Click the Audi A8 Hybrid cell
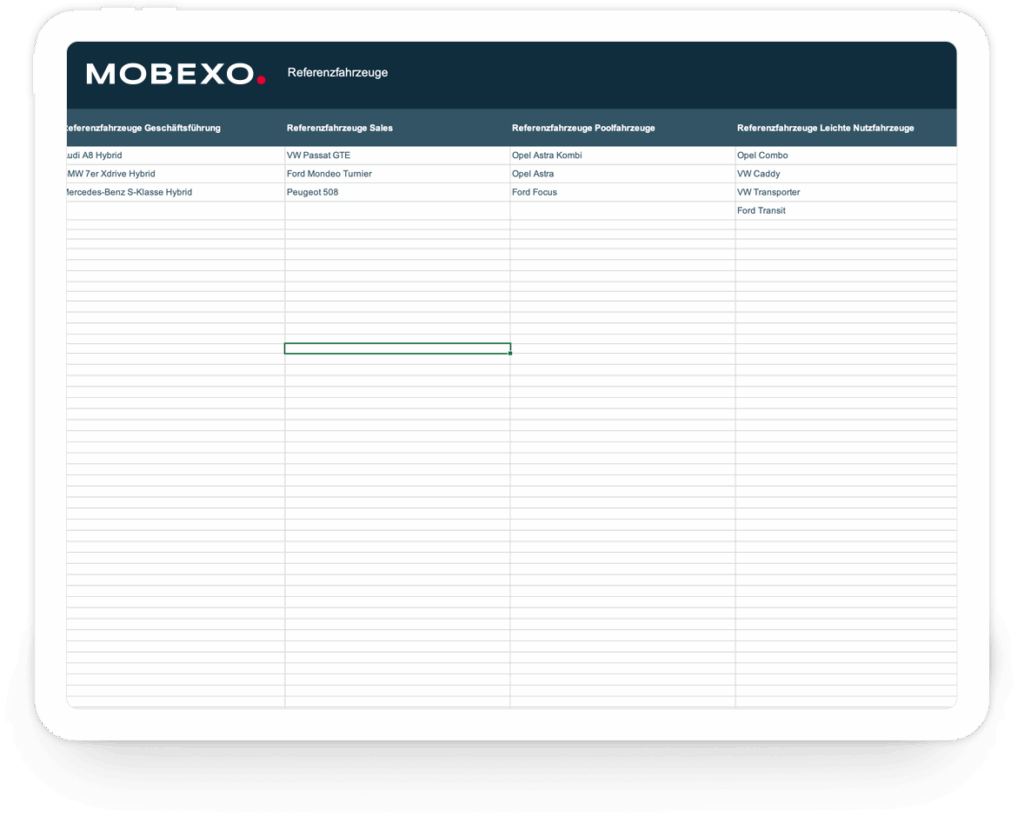This screenshot has width=1024, height=829. pos(95,156)
